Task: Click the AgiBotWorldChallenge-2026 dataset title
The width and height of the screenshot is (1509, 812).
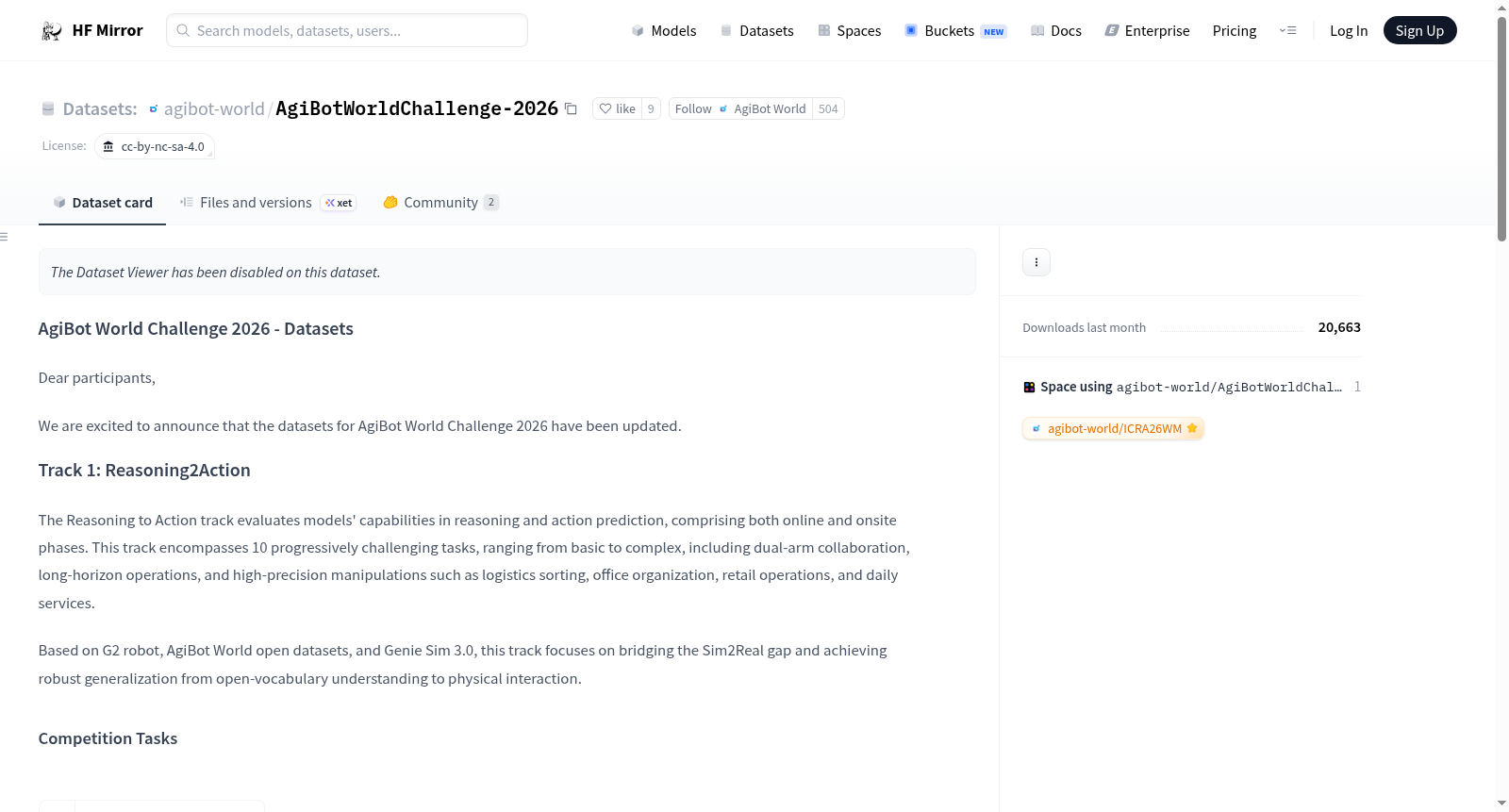Action: pos(417,108)
